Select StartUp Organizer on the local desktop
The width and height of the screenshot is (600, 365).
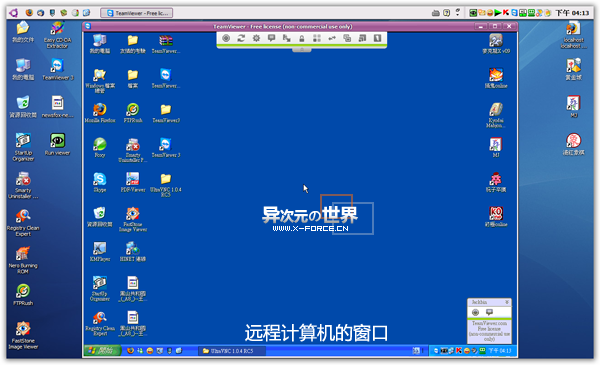coord(23,147)
